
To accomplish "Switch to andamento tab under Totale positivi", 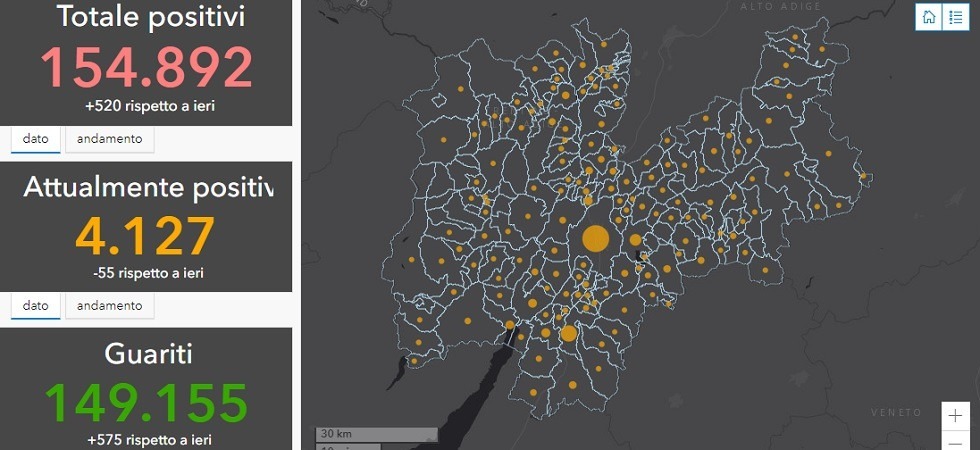I will coord(109,140).
